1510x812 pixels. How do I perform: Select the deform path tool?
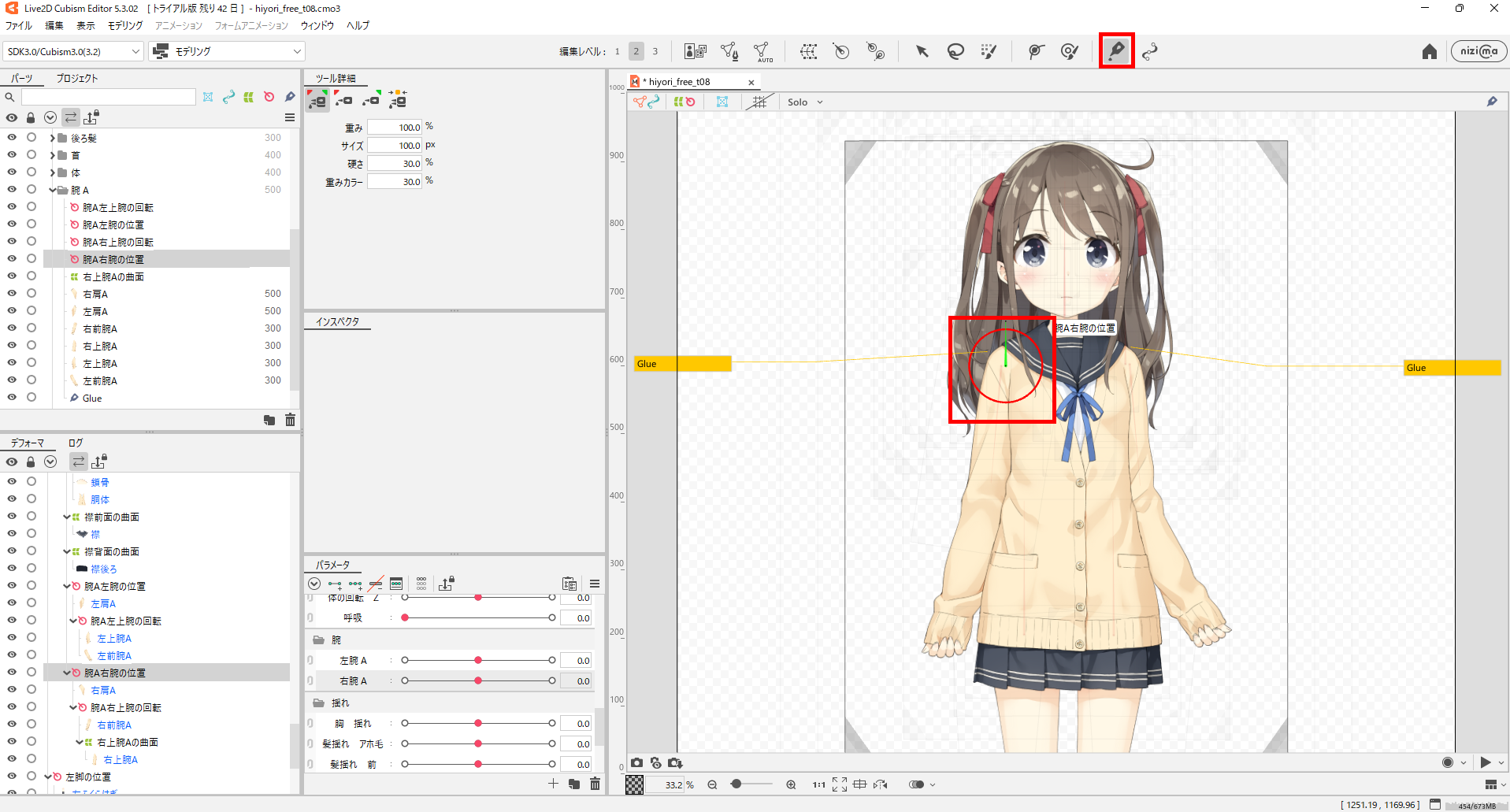tap(1036, 52)
